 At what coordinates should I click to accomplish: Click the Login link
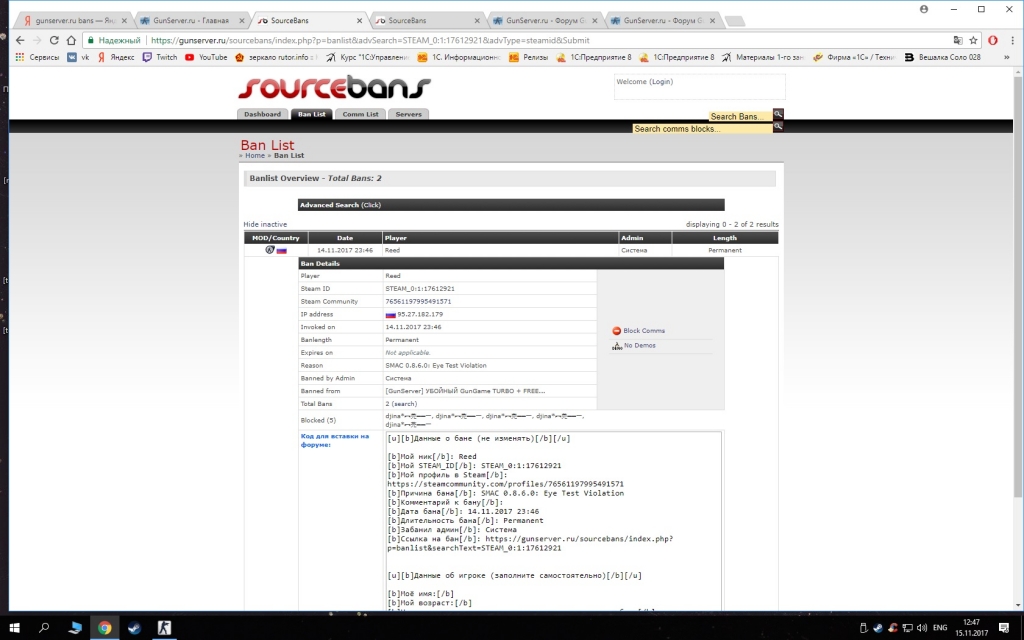tap(660, 82)
